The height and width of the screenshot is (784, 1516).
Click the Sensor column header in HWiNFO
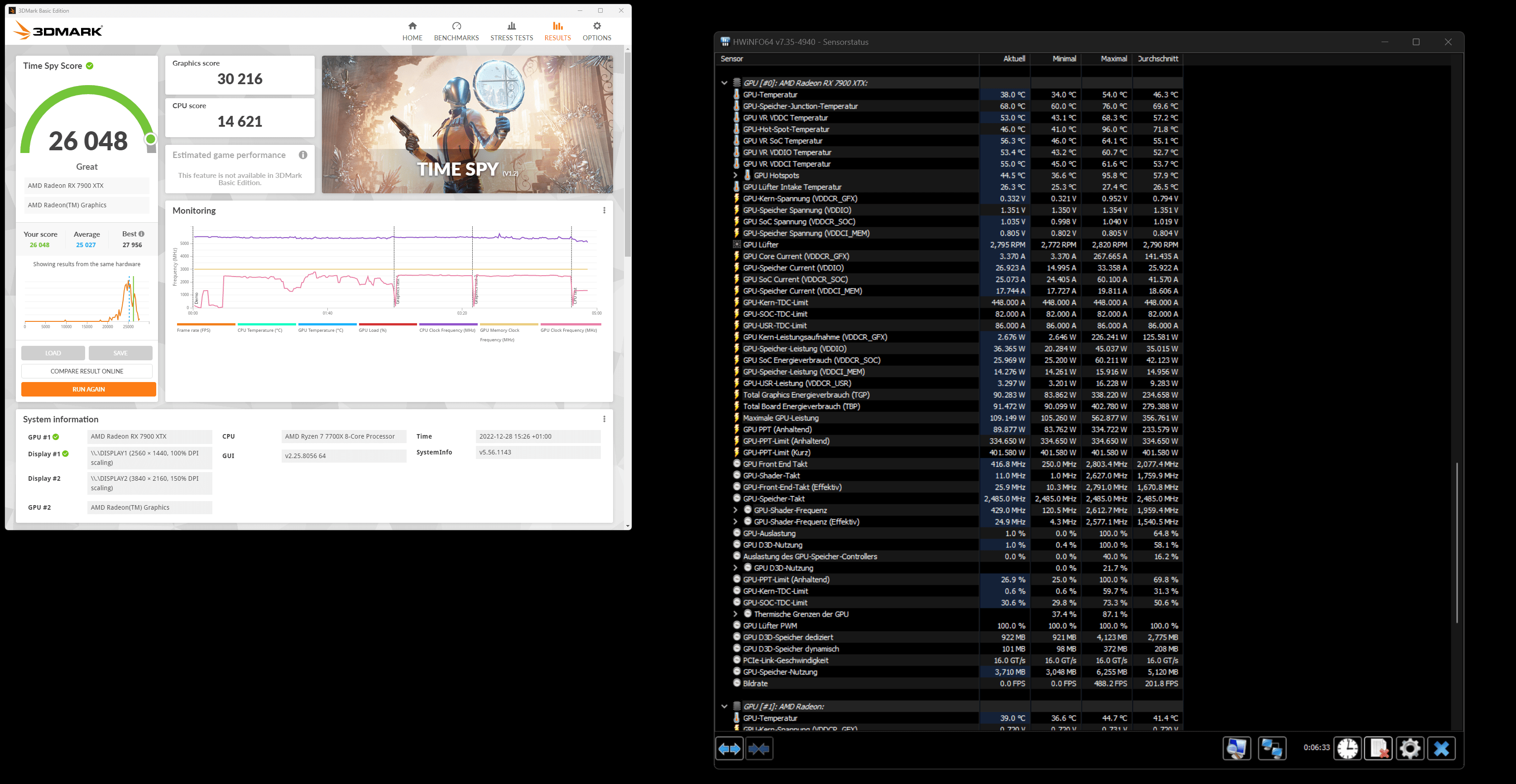(847, 59)
